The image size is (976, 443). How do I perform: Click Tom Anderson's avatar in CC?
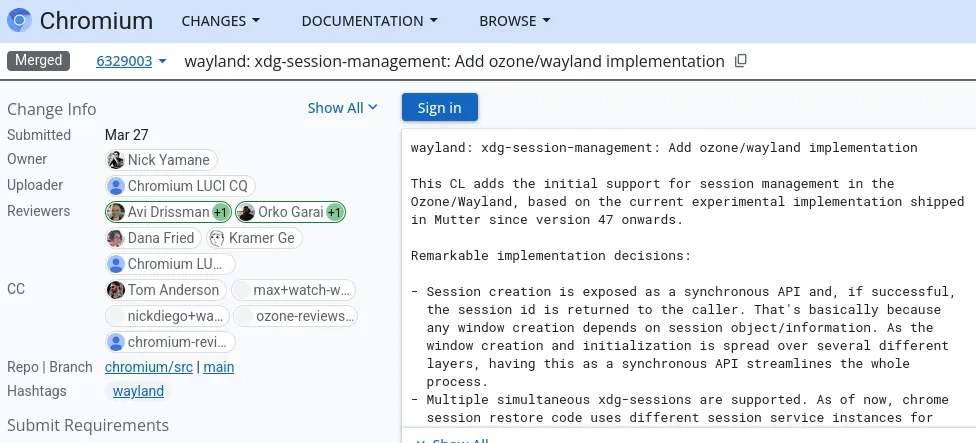116,290
